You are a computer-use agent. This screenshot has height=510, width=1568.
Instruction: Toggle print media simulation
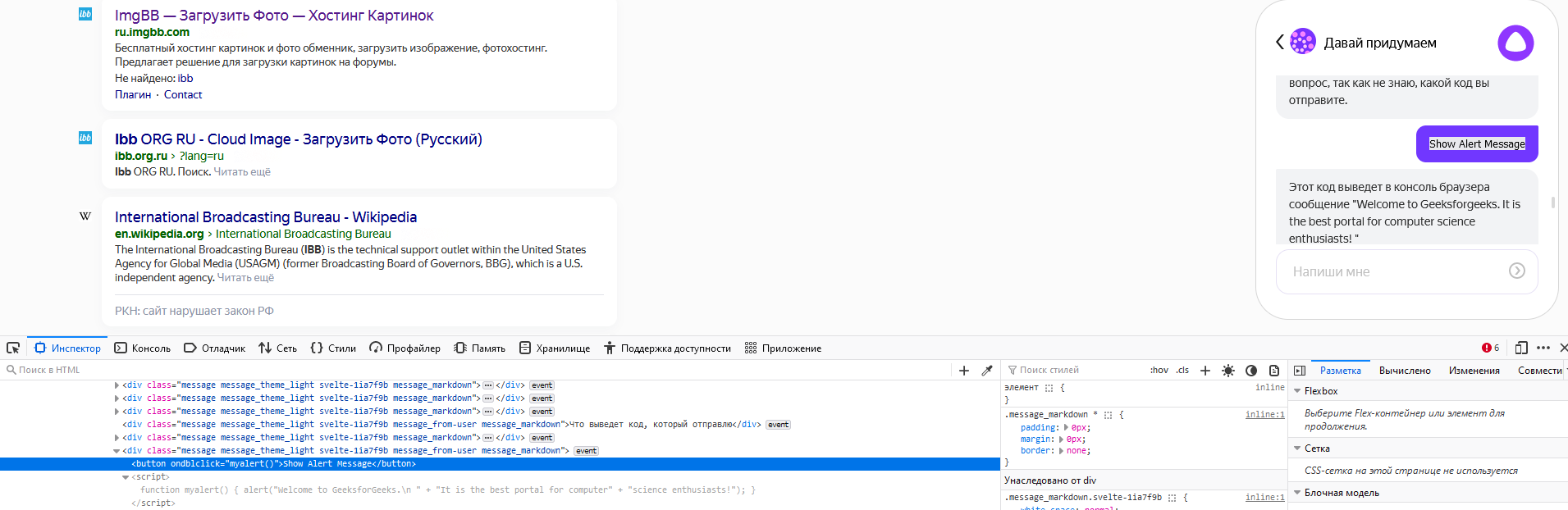pyautogui.click(x=1274, y=371)
